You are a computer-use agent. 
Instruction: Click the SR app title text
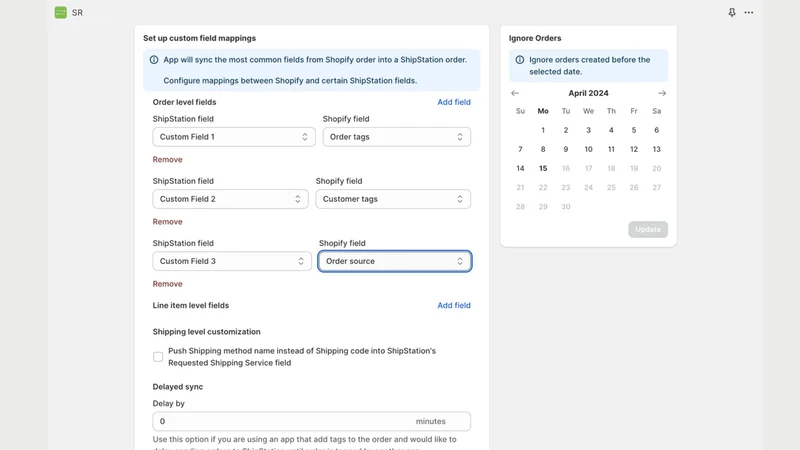pyautogui.click(x=78, y=13)
